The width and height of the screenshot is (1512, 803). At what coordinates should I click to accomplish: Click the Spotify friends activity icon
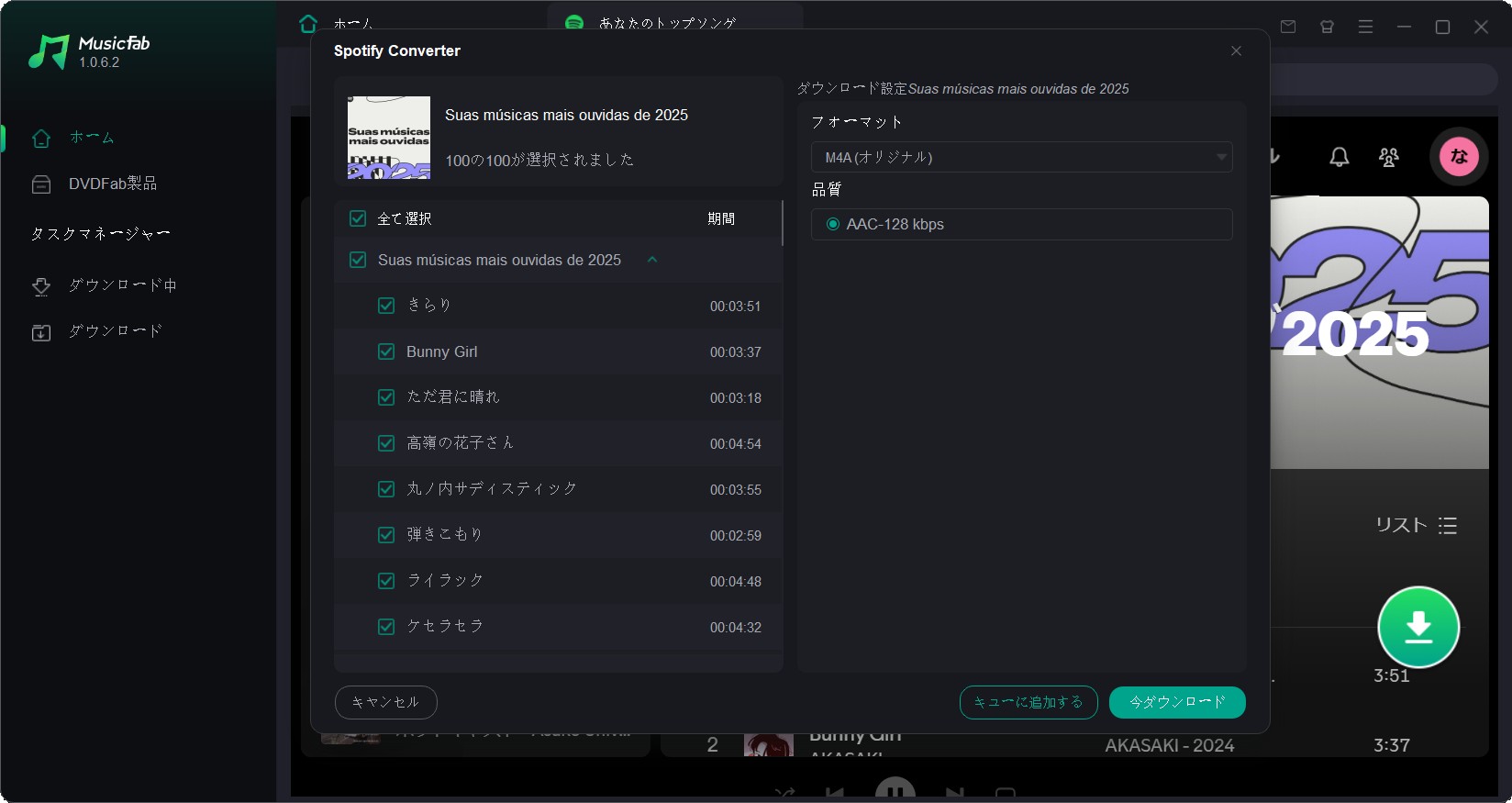1389,157
